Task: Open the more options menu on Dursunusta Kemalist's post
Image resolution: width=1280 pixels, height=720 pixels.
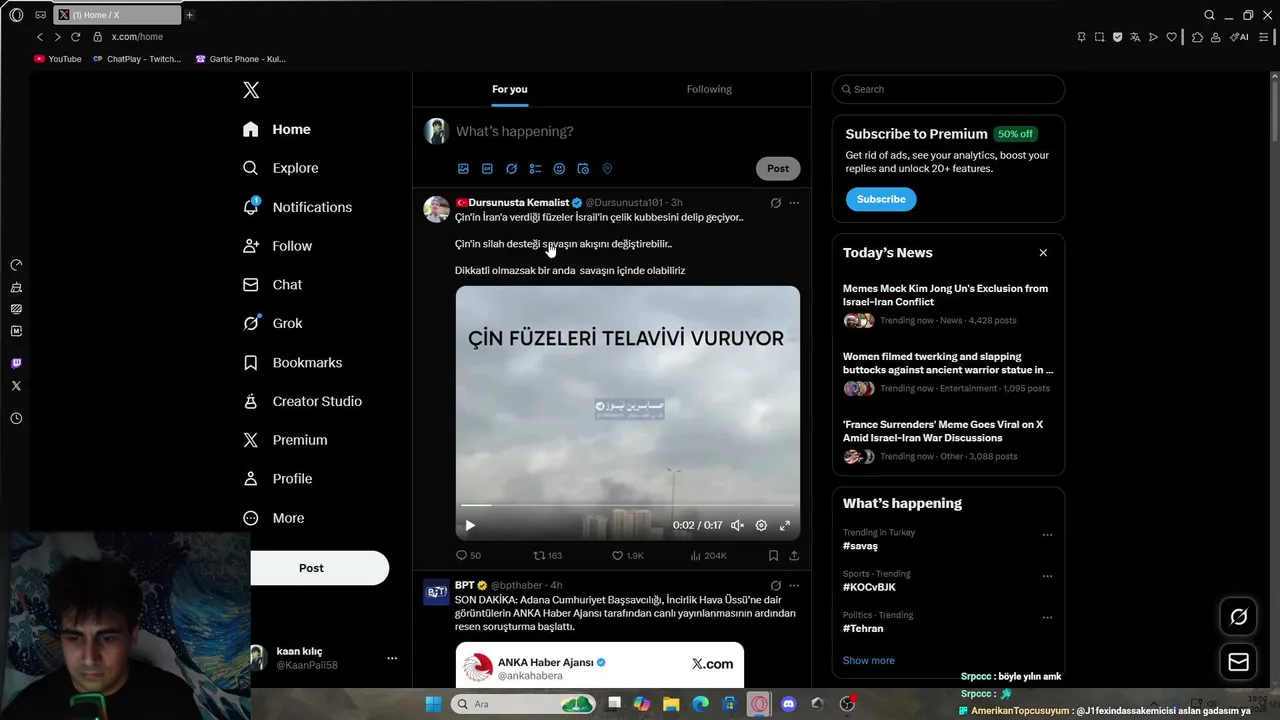Action: (x=794, y=203)
